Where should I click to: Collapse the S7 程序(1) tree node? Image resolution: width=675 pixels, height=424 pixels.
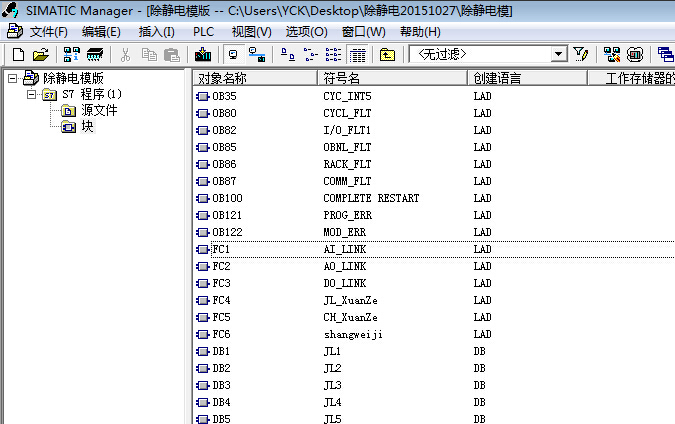click(x=31, y=94)
